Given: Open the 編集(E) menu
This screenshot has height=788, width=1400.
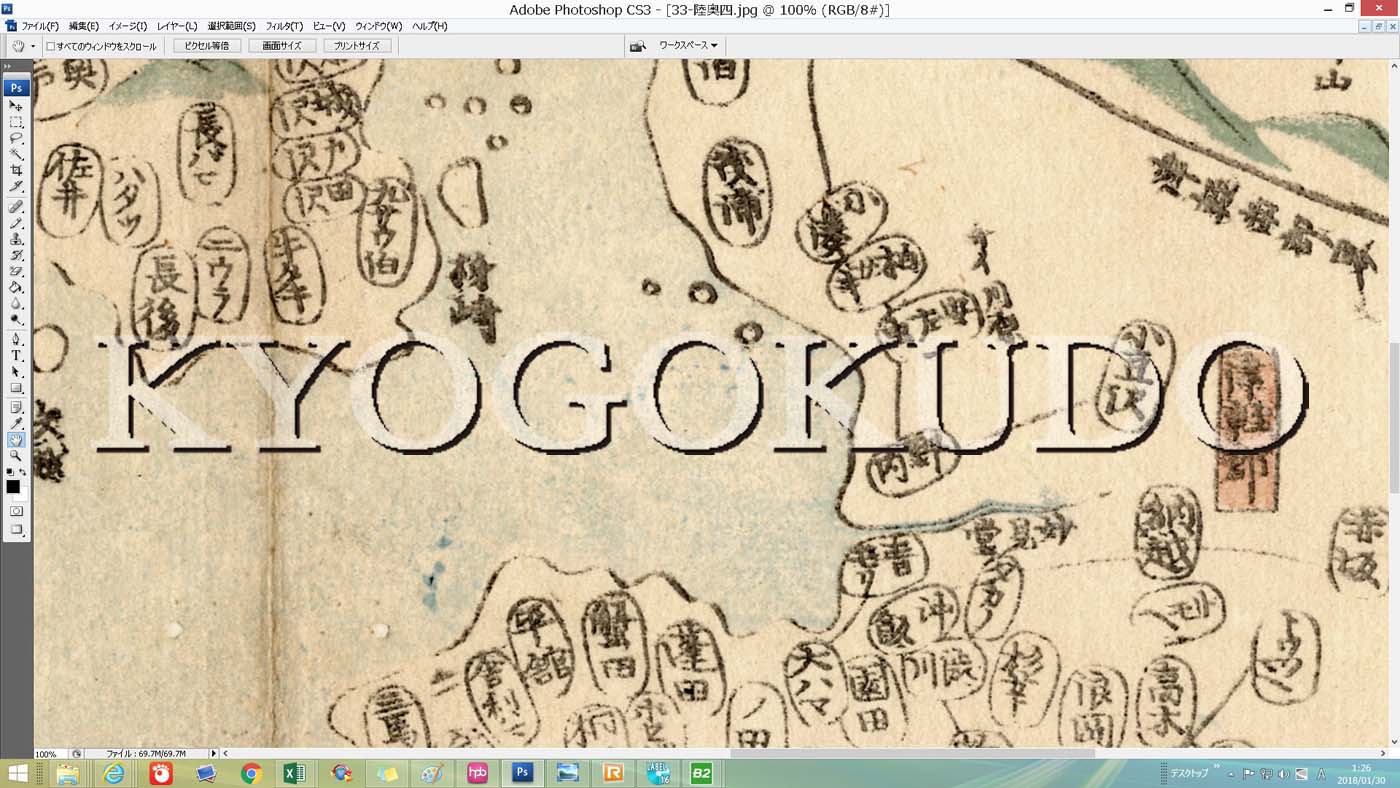Looking at the screenshot, I should click(84, 26).
